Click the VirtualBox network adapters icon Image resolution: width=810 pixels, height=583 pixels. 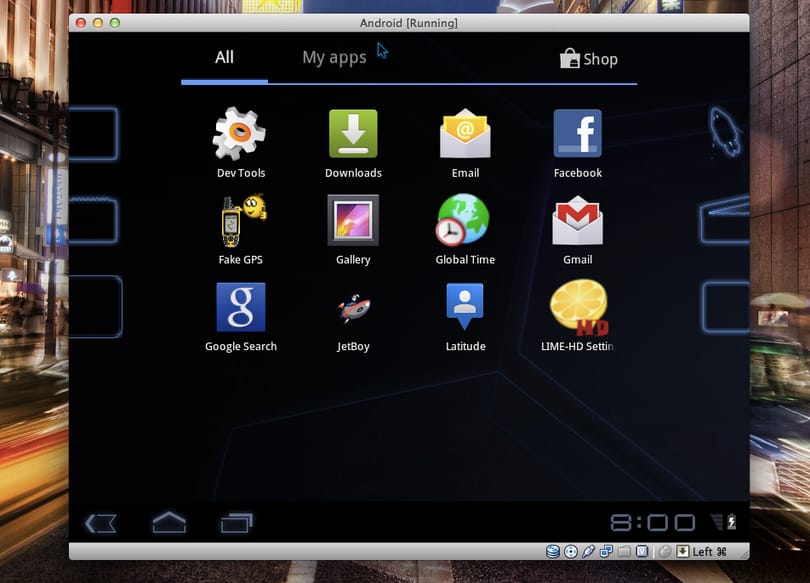coord(606,552)
